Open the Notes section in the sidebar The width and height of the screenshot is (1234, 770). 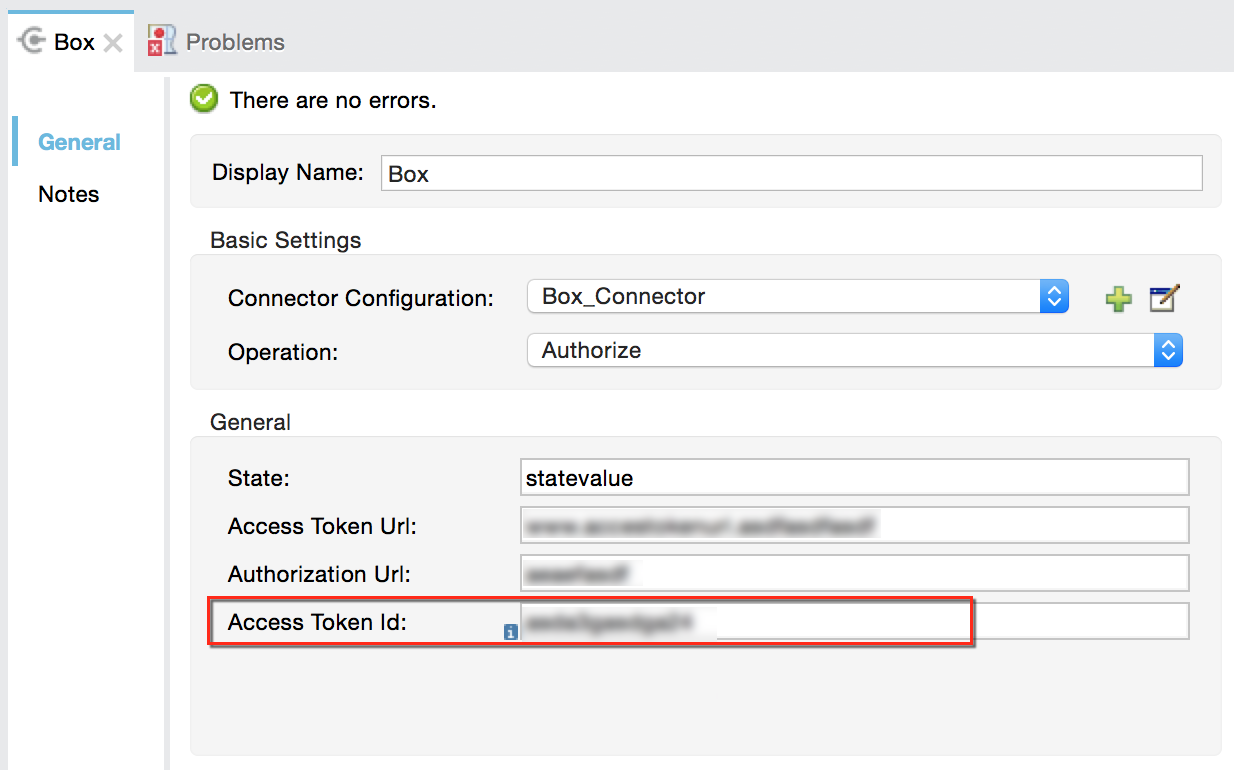tap(67, 194)
